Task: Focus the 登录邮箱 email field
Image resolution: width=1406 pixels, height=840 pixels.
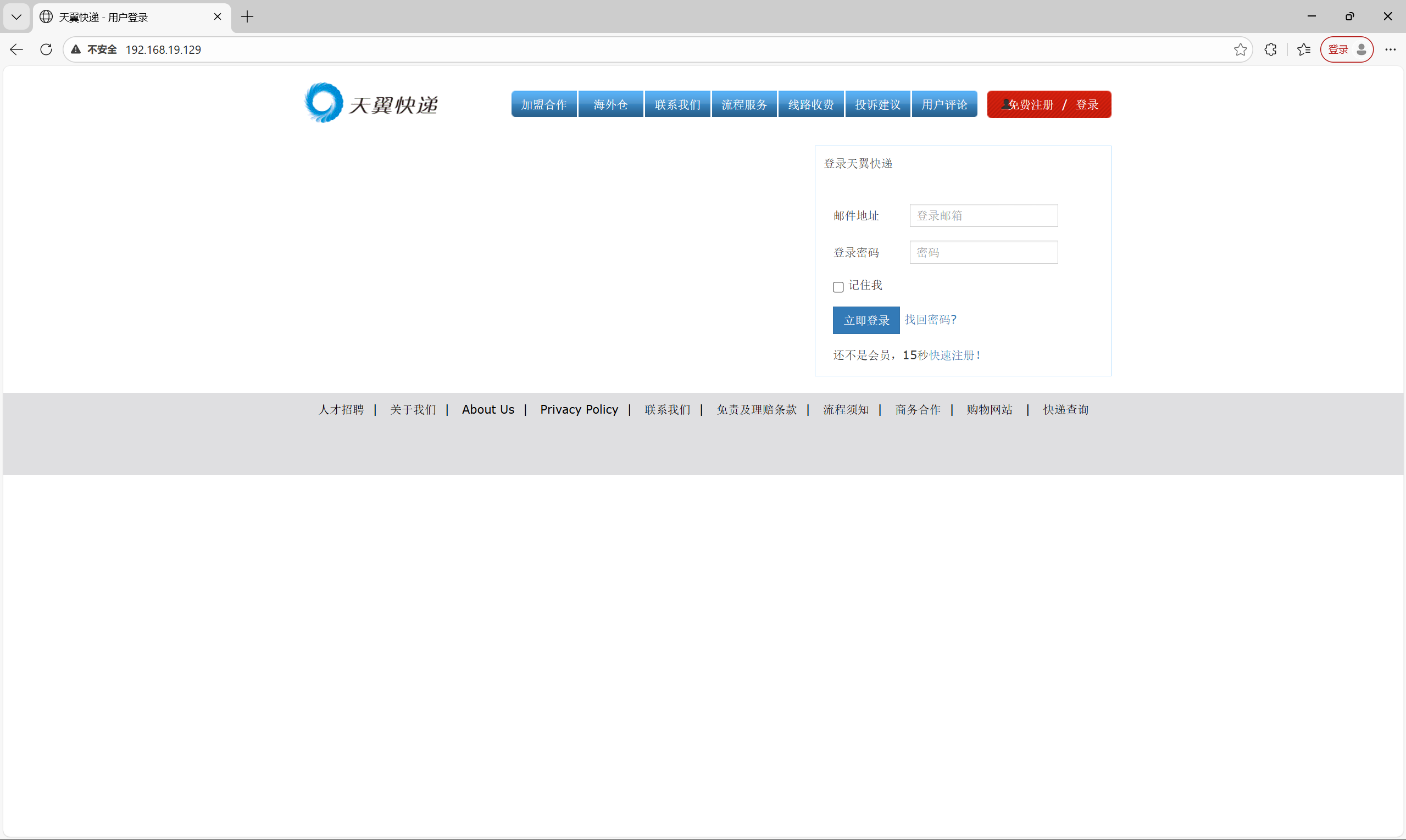Action: 983,216
